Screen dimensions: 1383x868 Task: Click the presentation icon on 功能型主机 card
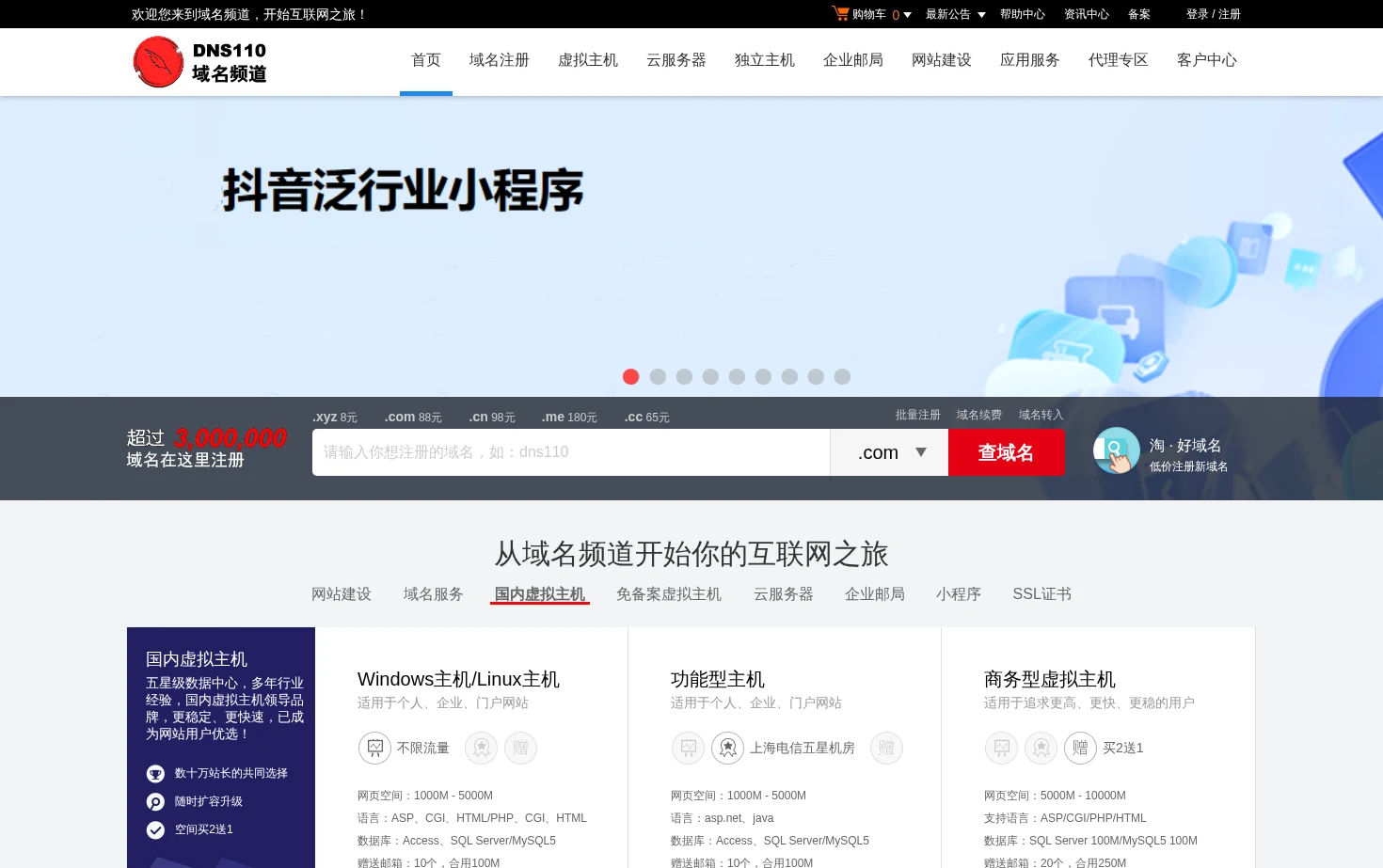click(688, 749)
